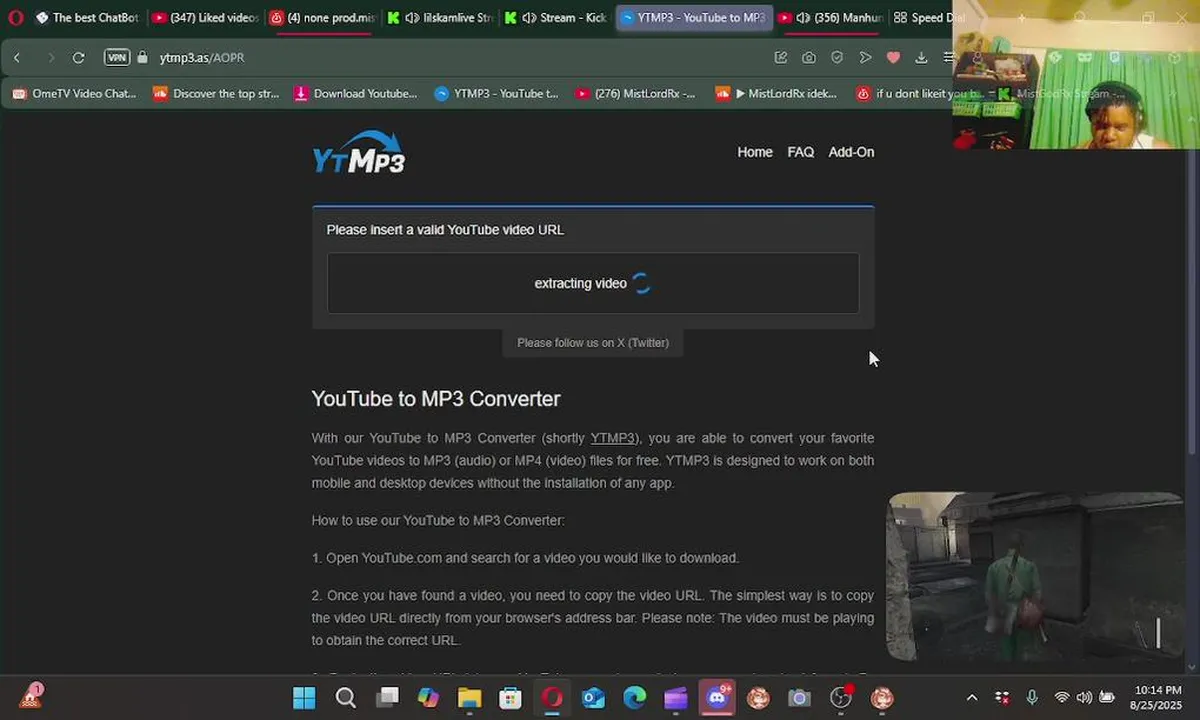Open Microsoft Edge from the taskbar
This screenshot has height=720, width=1200.
[635, 697]
